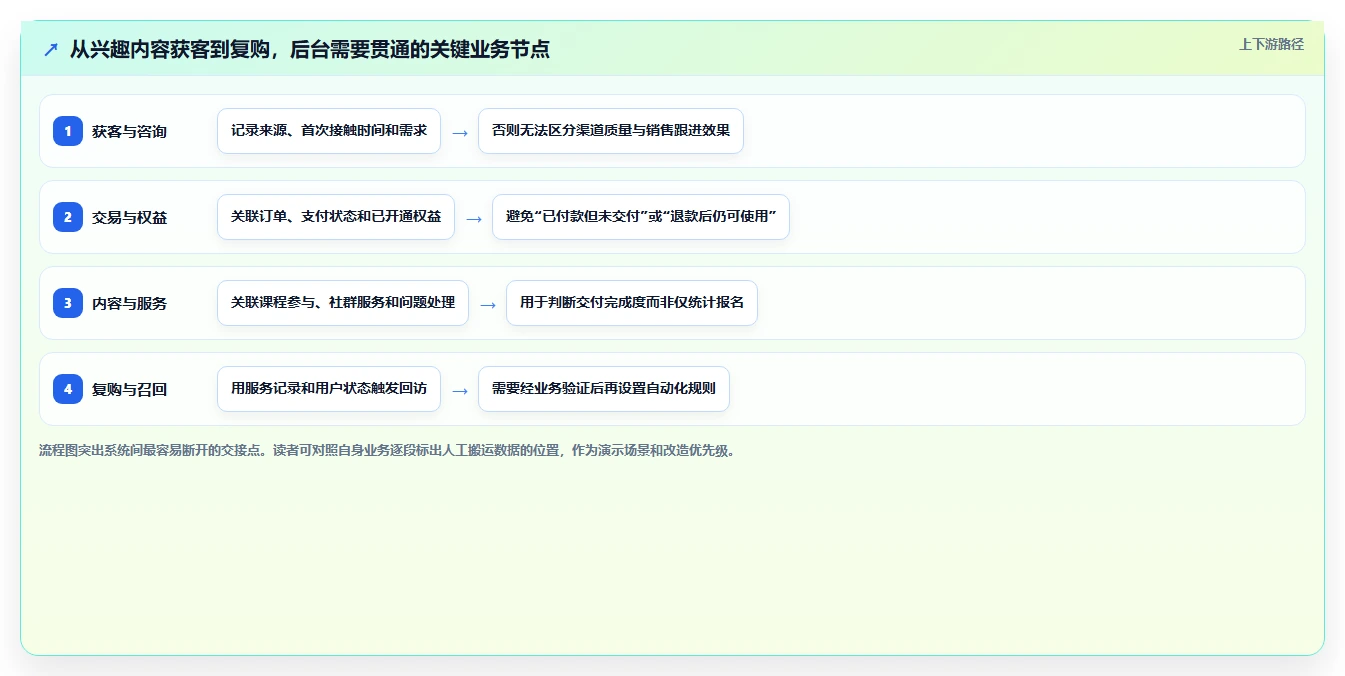Click the arrow in the 复购与召回 row
The image size is (1345, 676).
click(x=460, y=390)
